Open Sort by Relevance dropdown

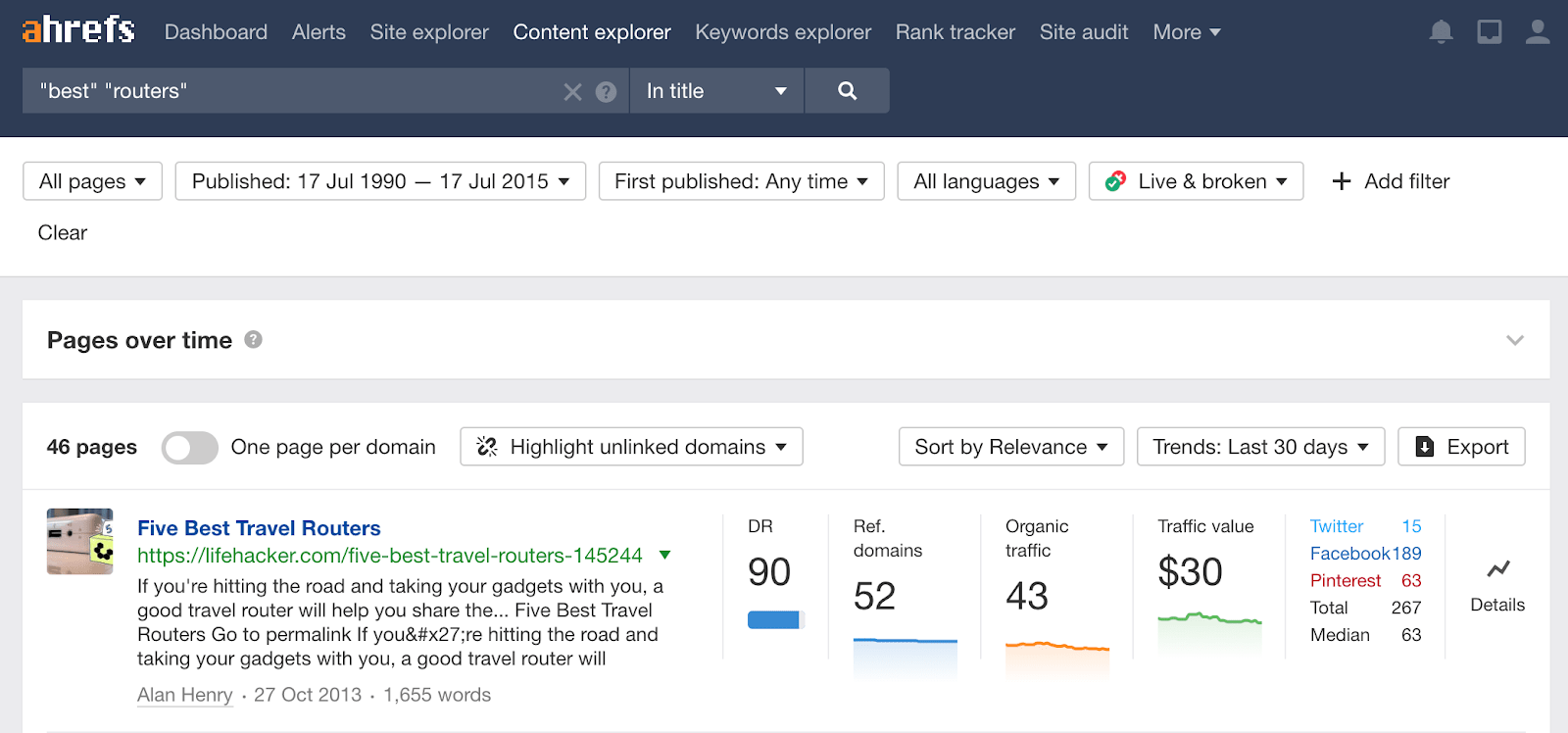[1011, 447]
